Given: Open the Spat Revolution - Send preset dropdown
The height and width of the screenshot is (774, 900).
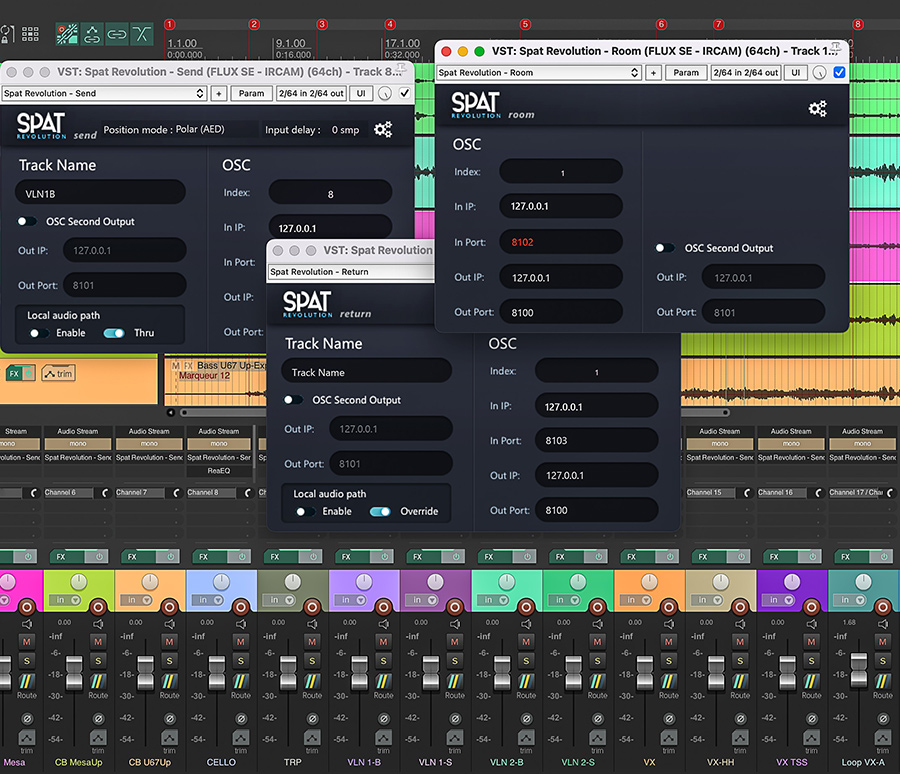Looking at the screenshot, I should (x=104, y=93).
